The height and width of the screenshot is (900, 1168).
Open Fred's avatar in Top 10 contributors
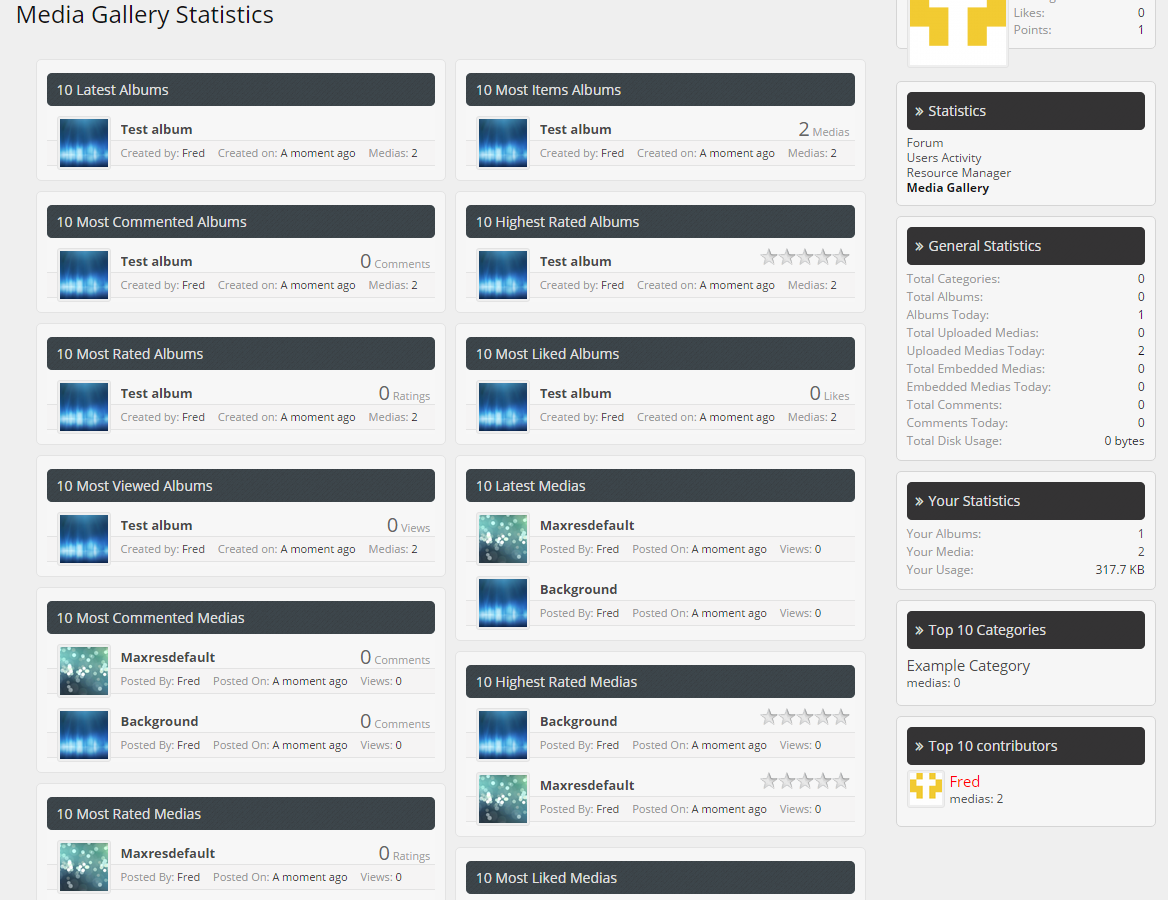coord(926,789)
